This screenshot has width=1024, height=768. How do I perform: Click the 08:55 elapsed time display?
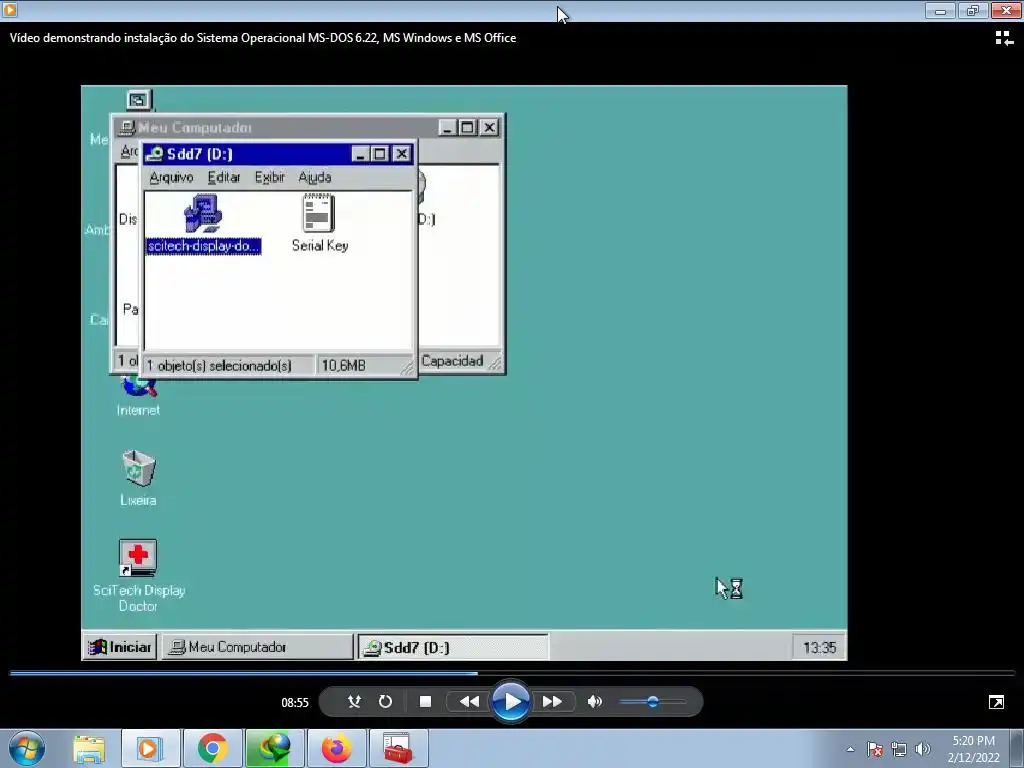295,703
